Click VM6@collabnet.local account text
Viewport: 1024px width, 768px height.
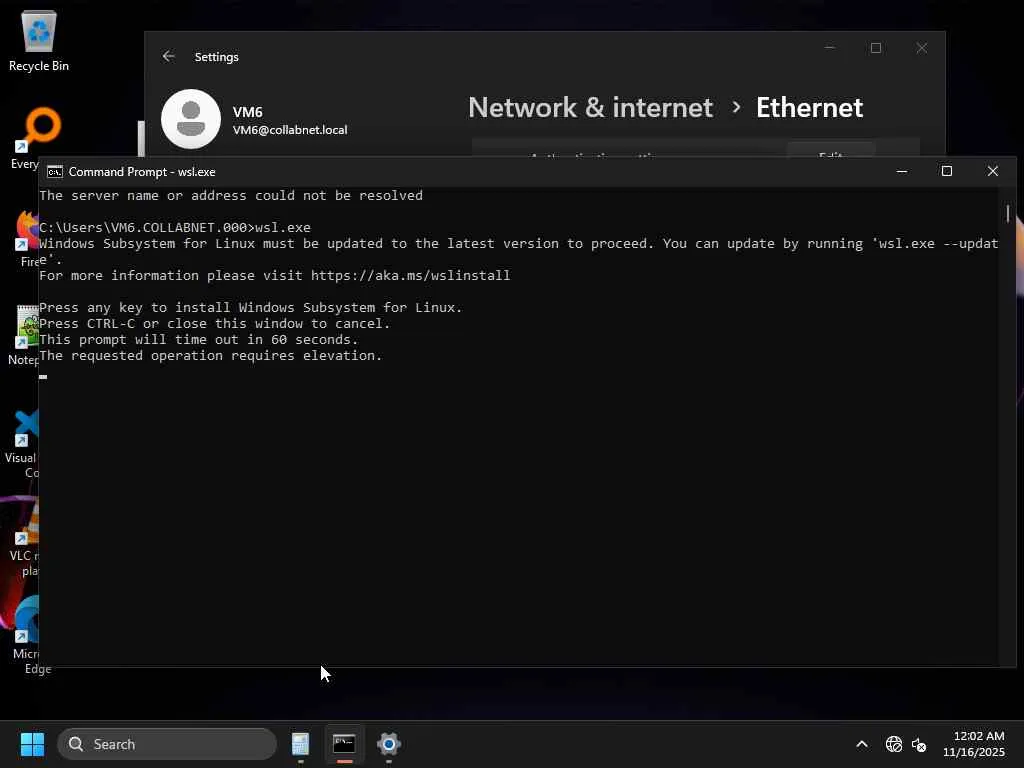point(290,130)
